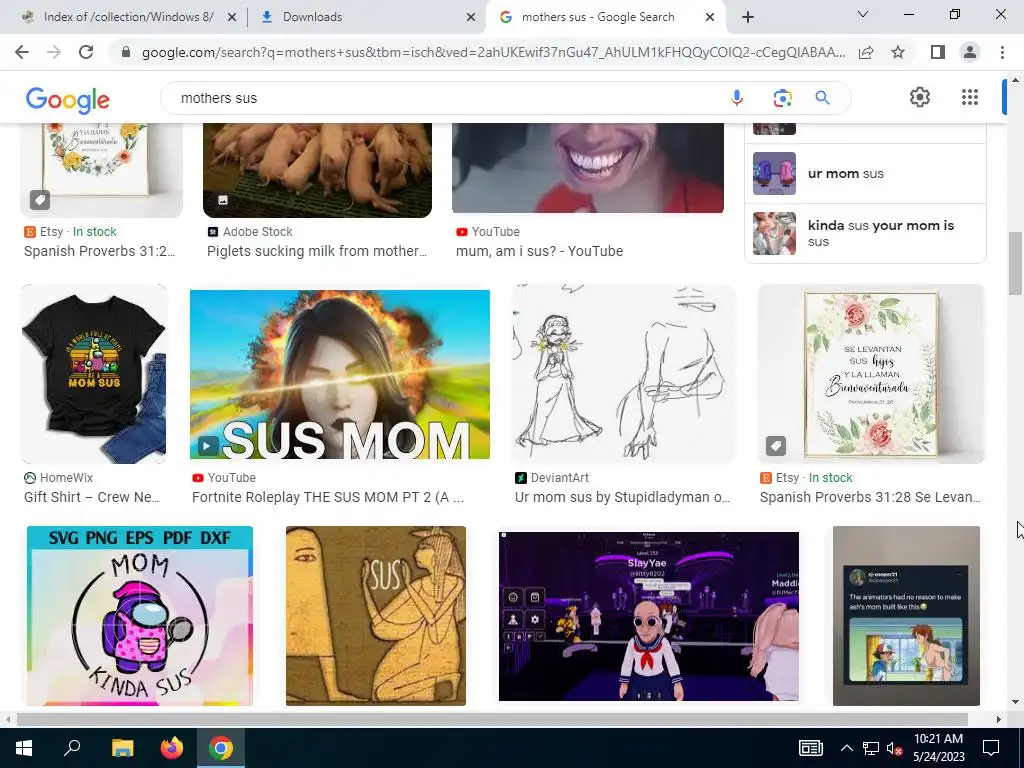This screenshot has width=1024, height=768.
Task: Share this page using the share icon
Action: click(x=866, y=52)
